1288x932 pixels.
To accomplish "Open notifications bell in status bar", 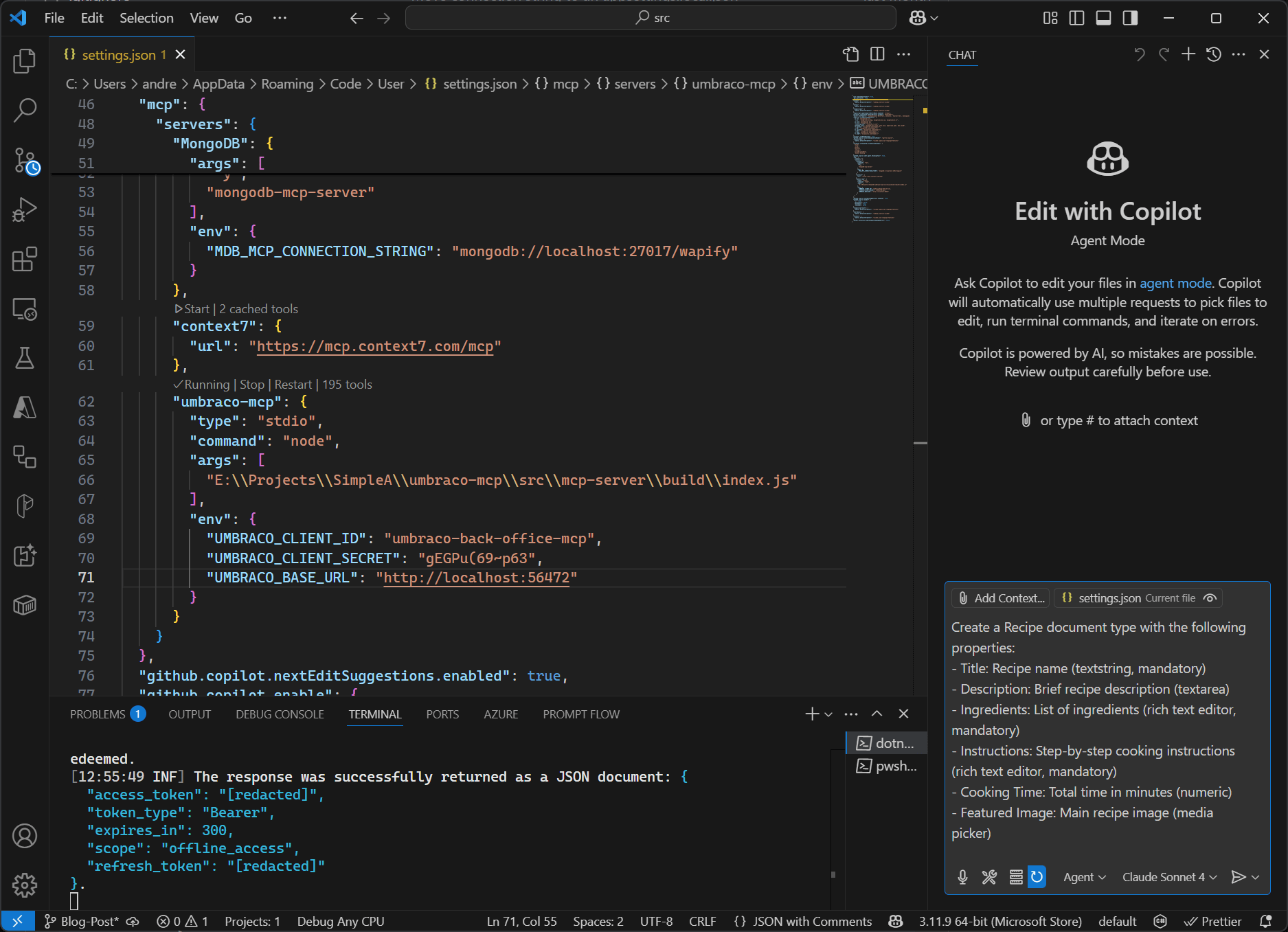I will coord(1266,922).
